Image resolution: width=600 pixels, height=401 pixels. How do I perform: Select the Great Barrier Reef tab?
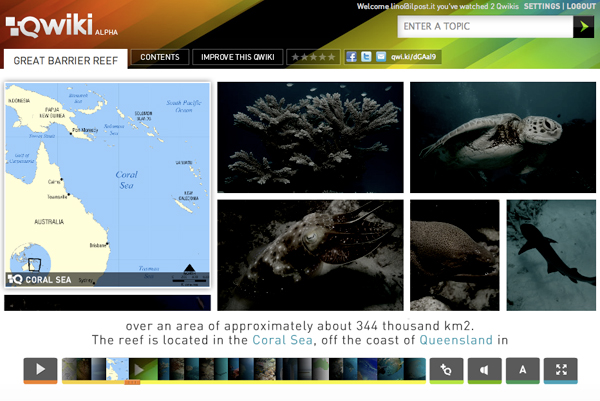(66, 60)
